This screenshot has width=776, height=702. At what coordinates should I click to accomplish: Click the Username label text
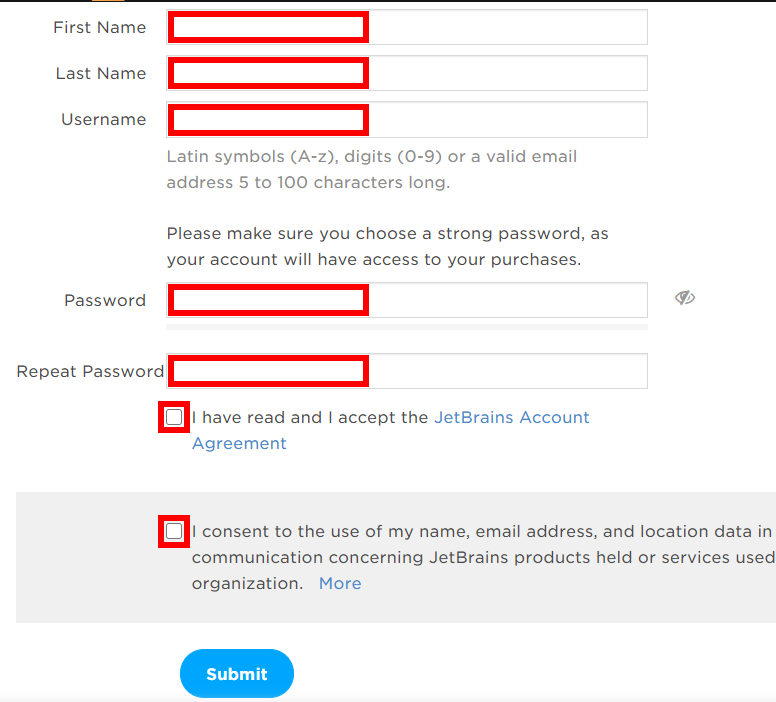103,119
